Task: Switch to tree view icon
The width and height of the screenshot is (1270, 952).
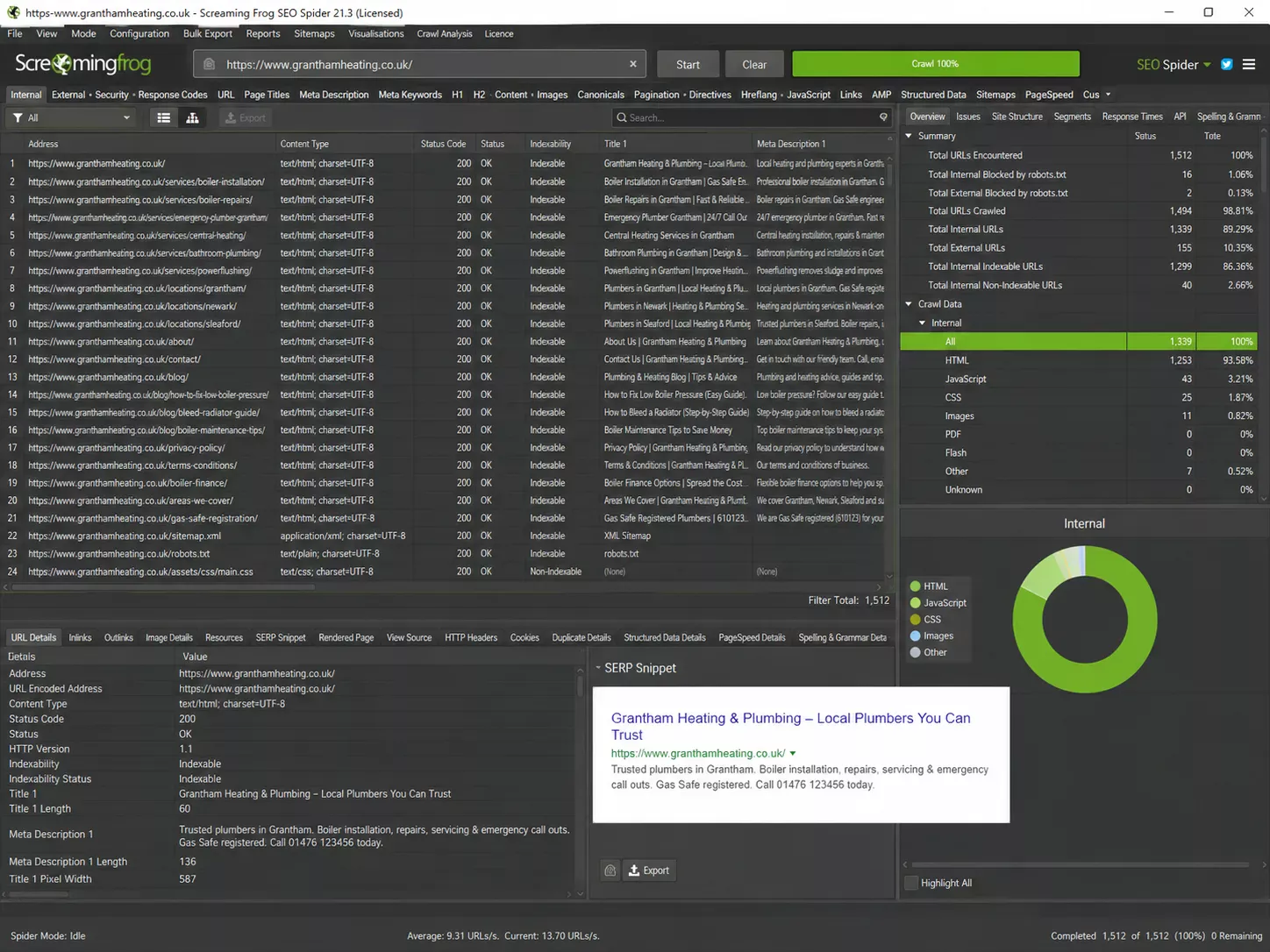Action: click(x=192, y=117)
